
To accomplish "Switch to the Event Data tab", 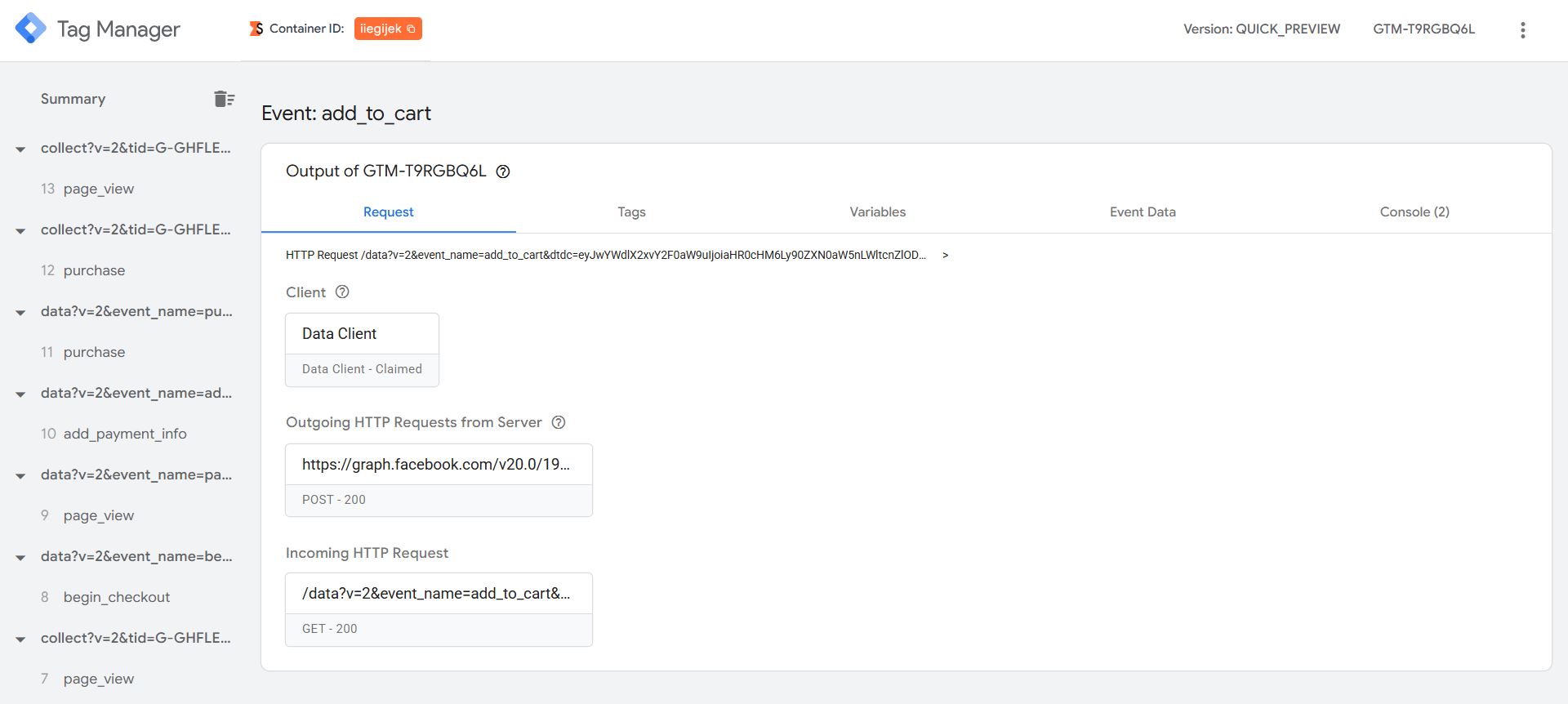I will [x=1143, y=212].
